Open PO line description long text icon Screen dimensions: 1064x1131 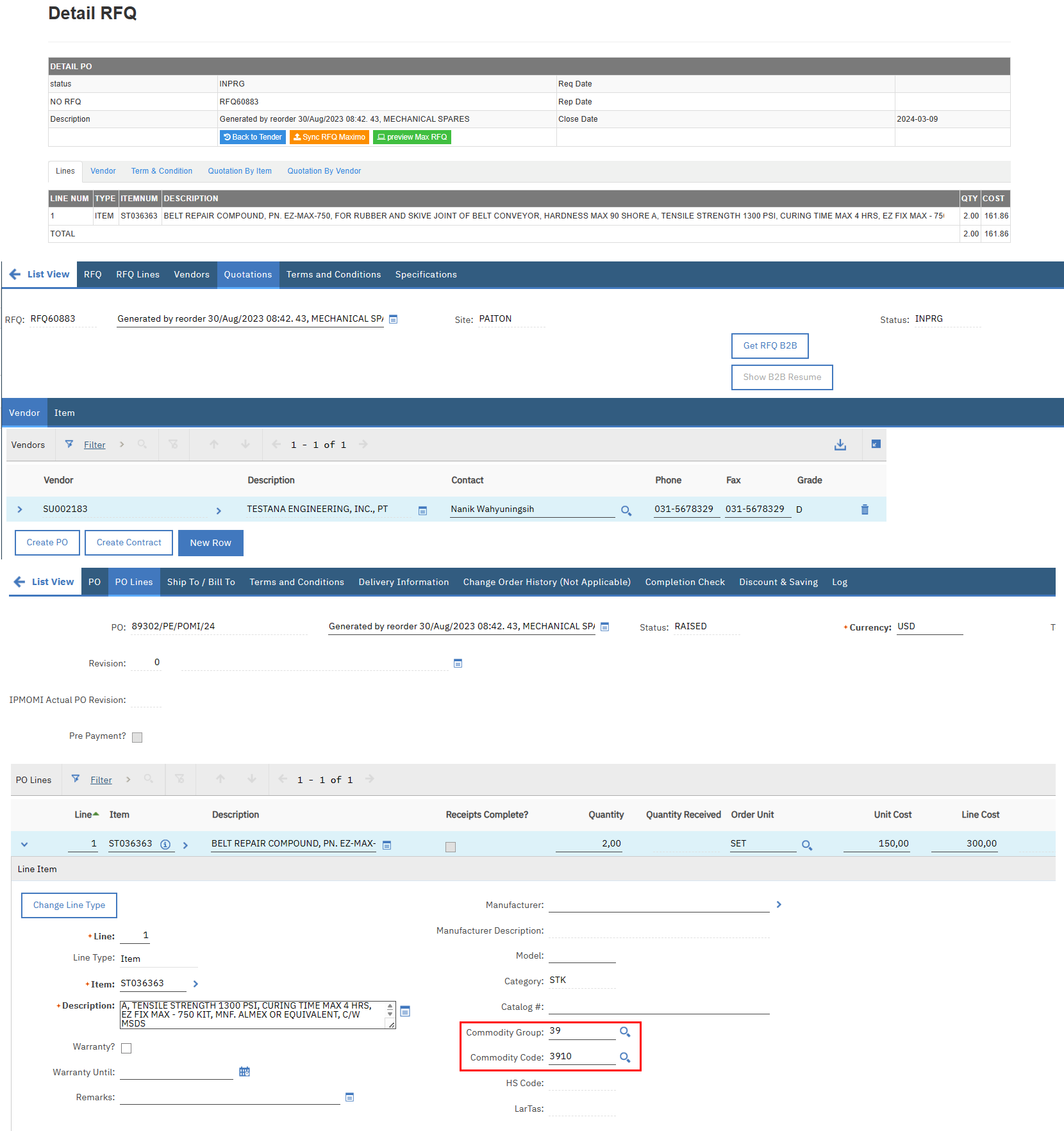[x=387, y=845]
